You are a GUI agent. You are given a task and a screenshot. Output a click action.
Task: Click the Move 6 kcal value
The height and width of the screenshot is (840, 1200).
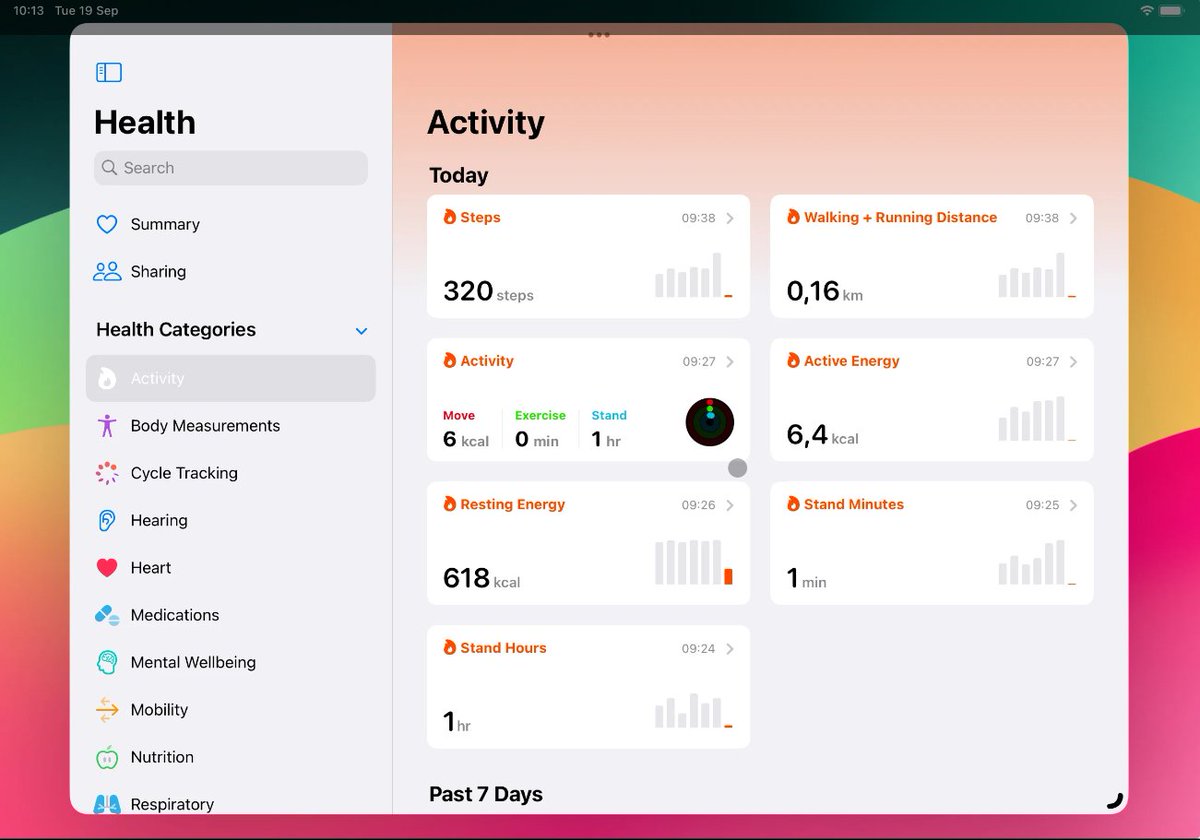tap(466, 439)
